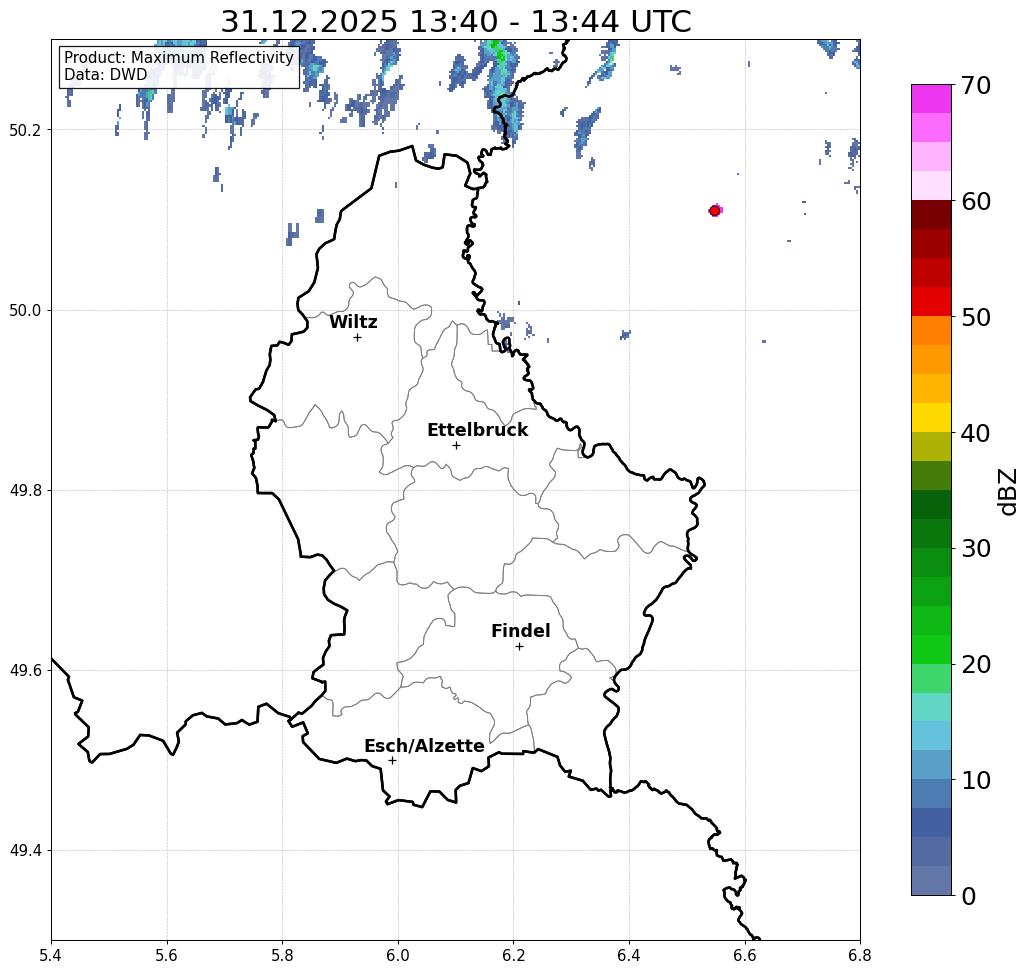Click the 30 tick on the colorbar

coord(975,549)
